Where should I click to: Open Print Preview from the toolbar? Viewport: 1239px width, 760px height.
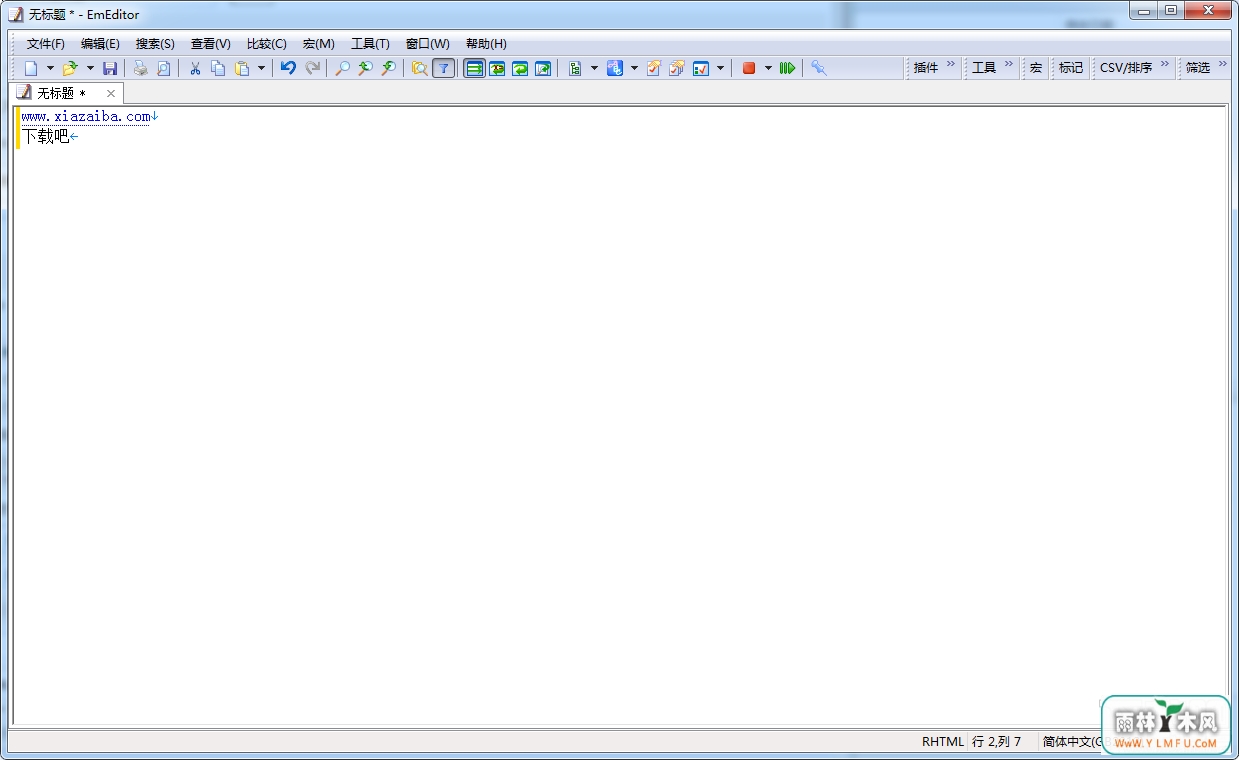163,68
